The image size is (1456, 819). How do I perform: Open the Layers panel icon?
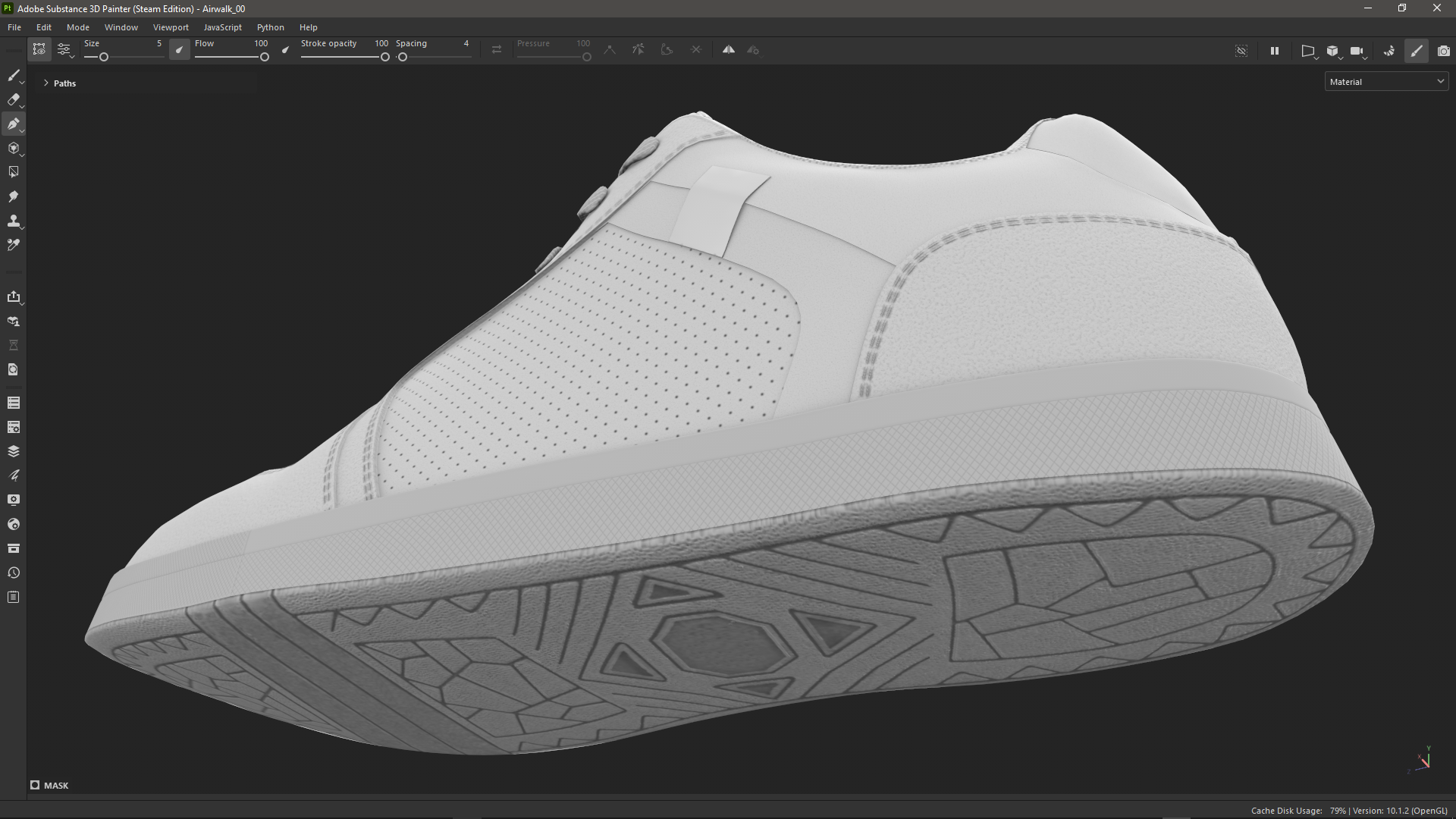point(14,451)
